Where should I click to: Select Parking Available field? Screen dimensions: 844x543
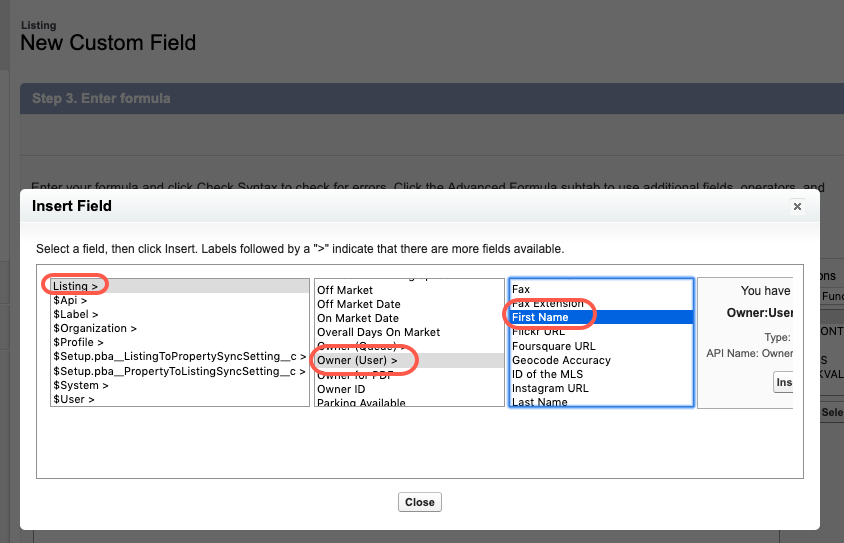coord(409,402)
